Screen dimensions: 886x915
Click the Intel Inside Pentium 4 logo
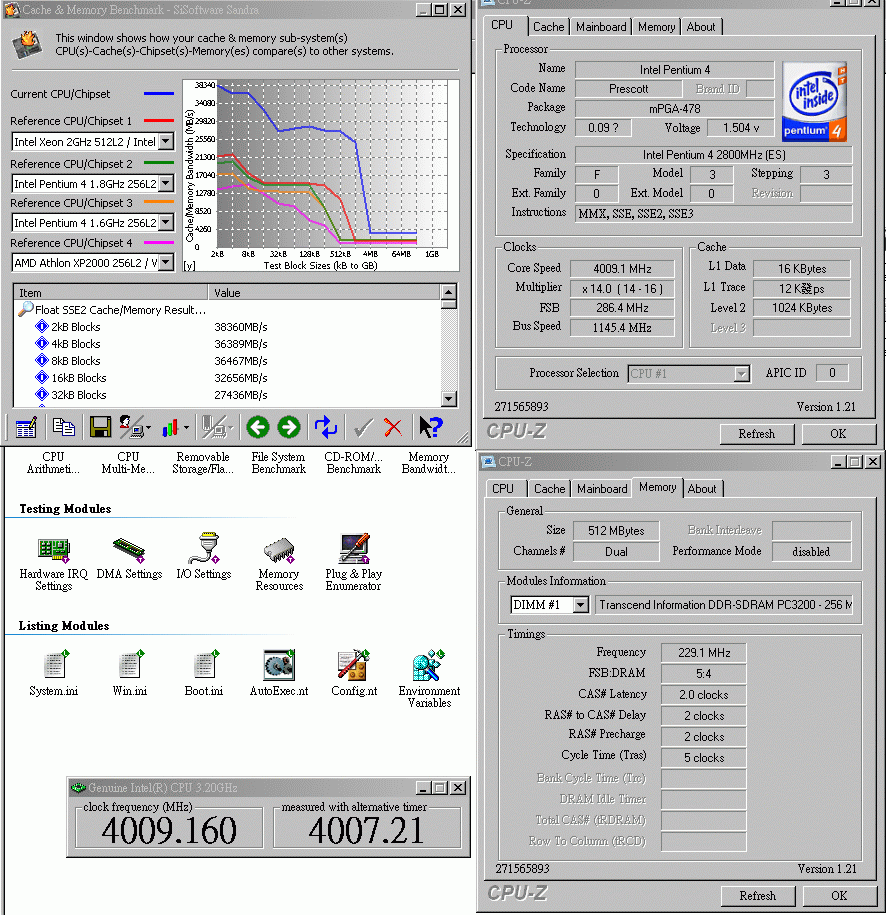[x=815, y=102]
